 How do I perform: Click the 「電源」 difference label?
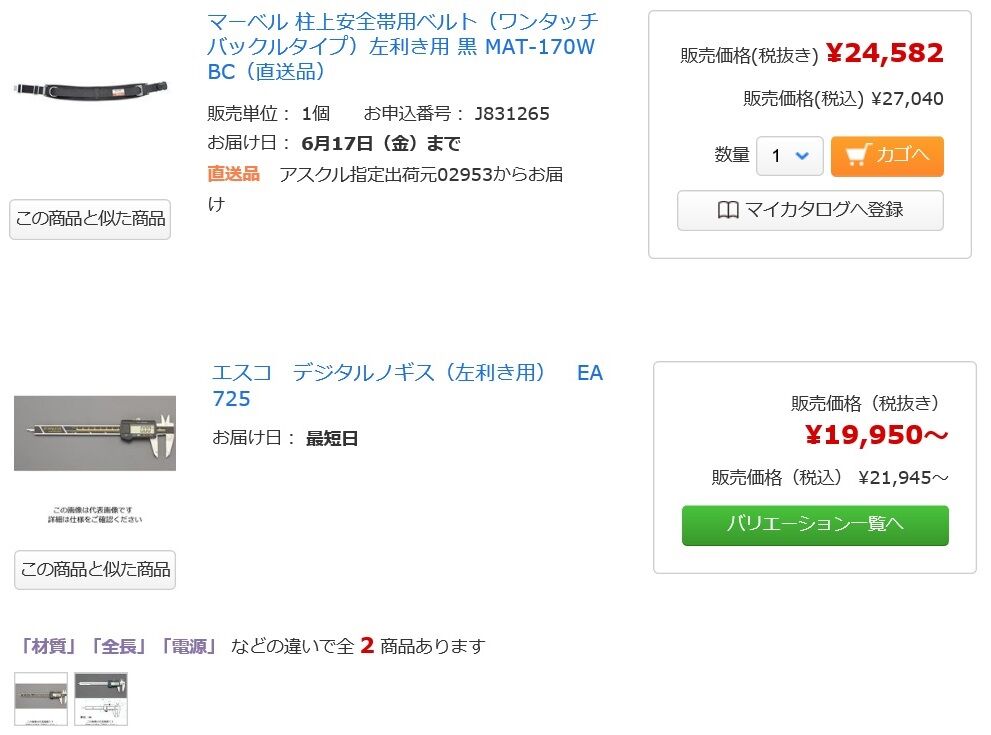pos(189,646)
